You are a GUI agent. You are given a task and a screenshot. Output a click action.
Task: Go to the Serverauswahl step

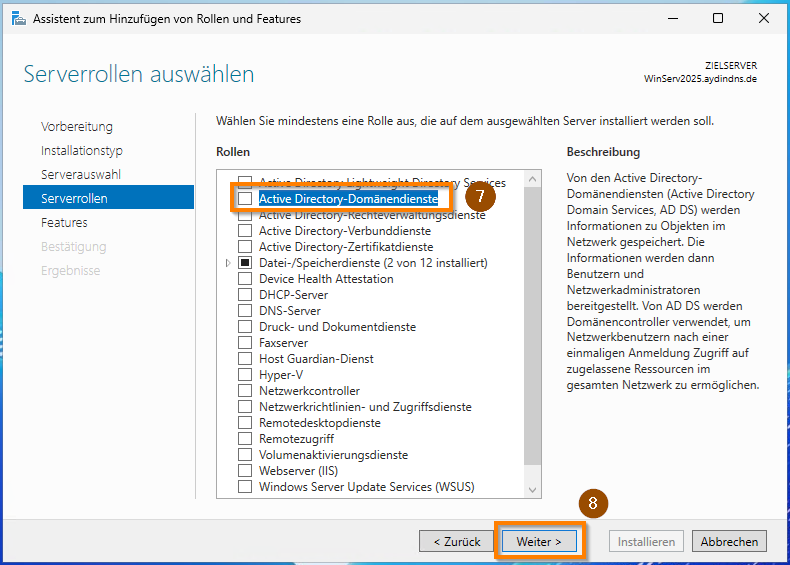(x=81, y=174)
